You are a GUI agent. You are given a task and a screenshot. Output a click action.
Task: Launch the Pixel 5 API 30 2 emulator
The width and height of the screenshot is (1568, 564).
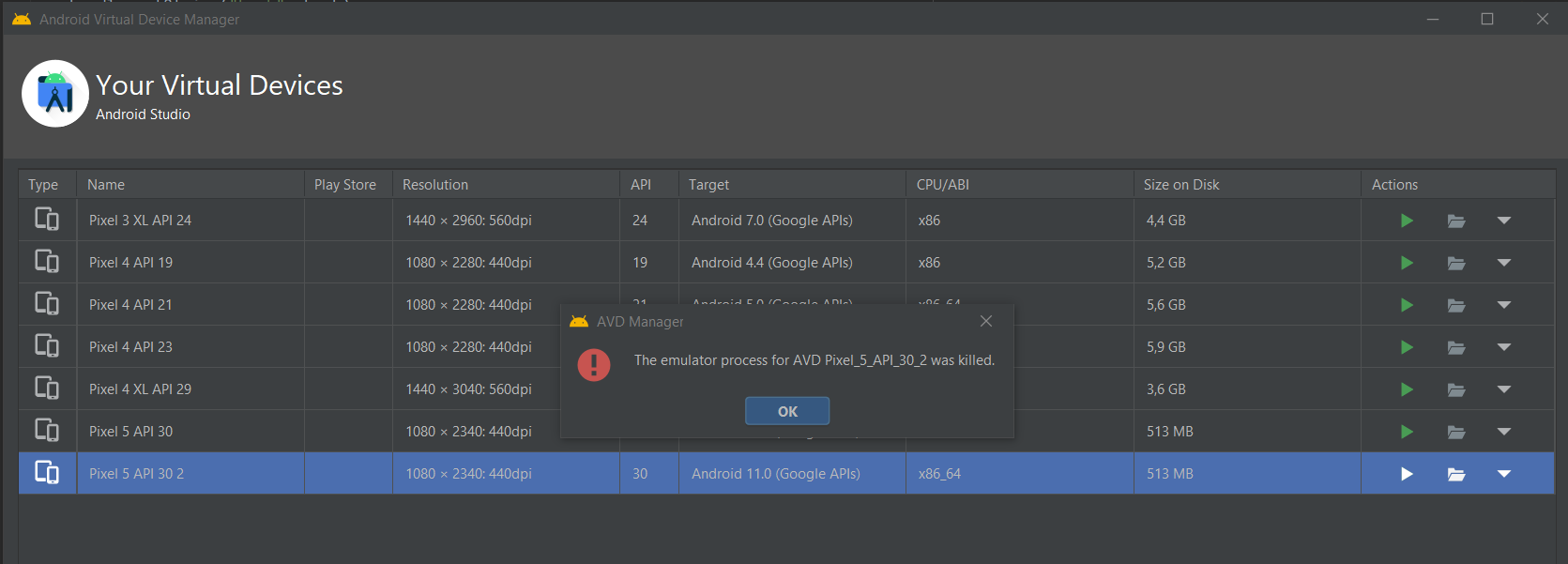[x=1407, y=474]
